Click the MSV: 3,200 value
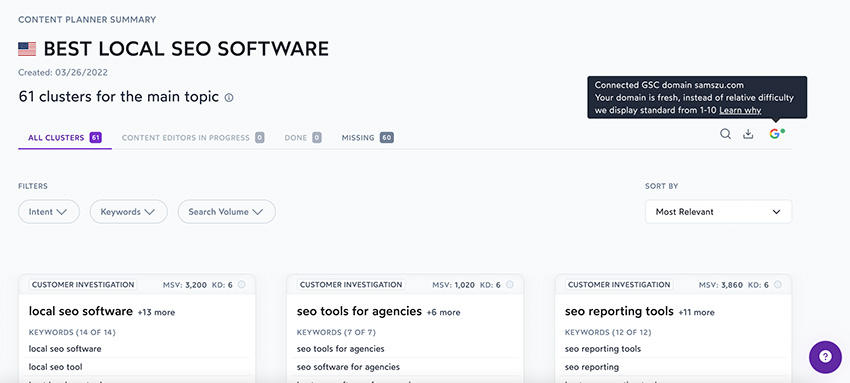Viewport: 850px width, 383px height. [x=185, y=285]
